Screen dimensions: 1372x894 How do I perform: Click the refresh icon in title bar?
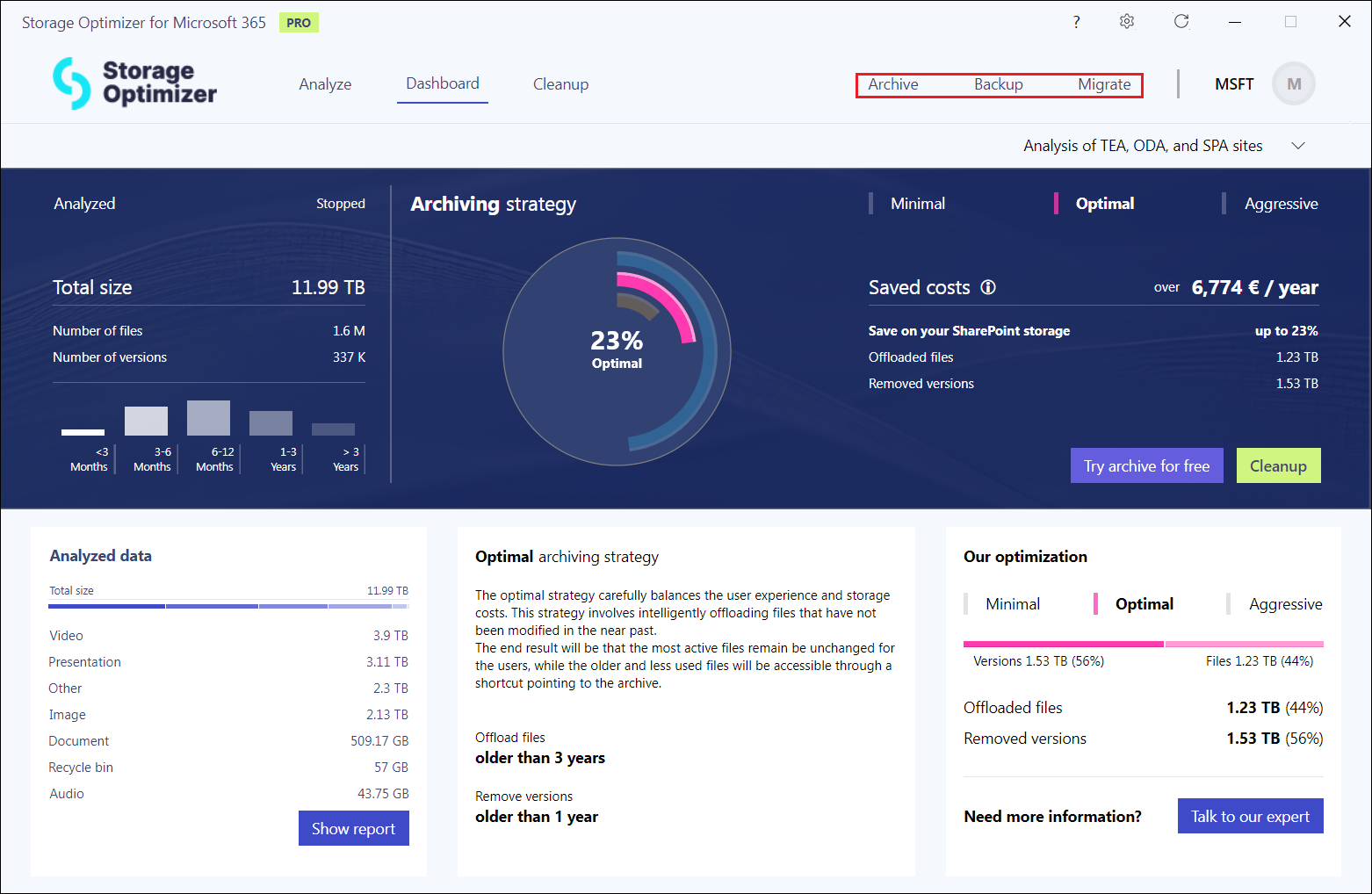coord(1181,22)
